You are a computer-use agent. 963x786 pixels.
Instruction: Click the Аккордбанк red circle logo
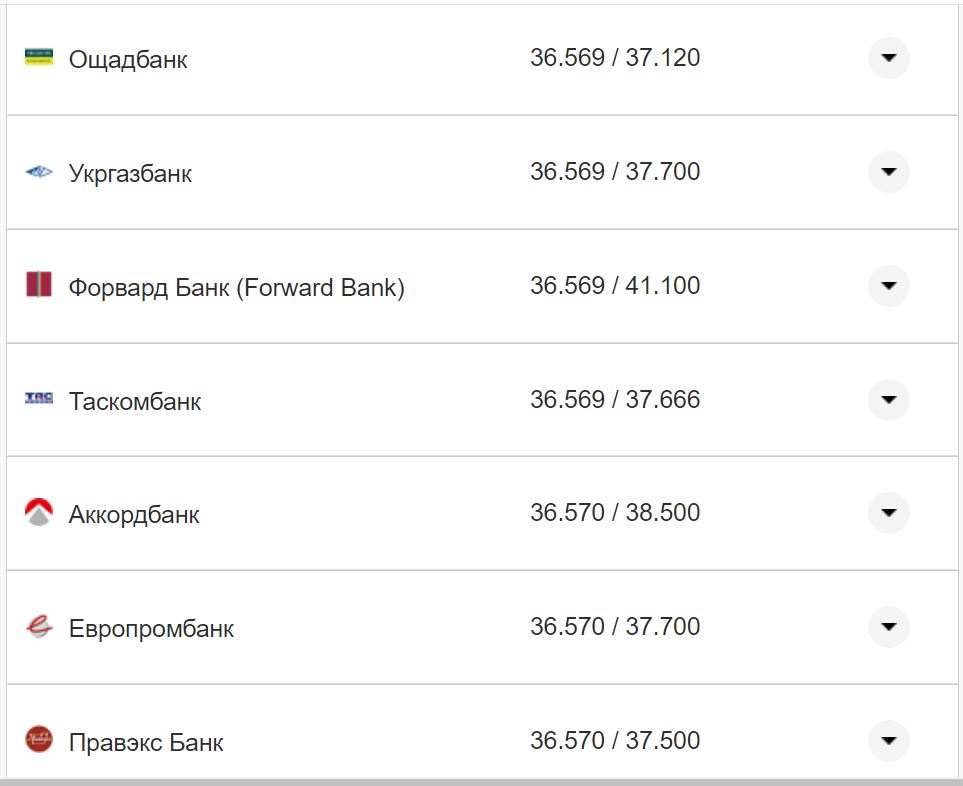pos(36,513)
